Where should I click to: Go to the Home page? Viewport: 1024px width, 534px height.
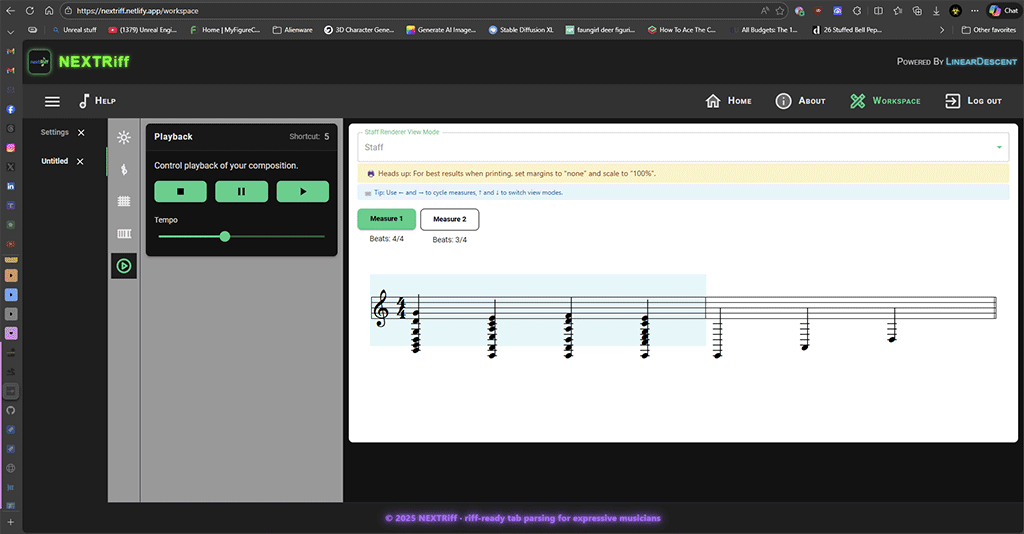pos(728,101)
